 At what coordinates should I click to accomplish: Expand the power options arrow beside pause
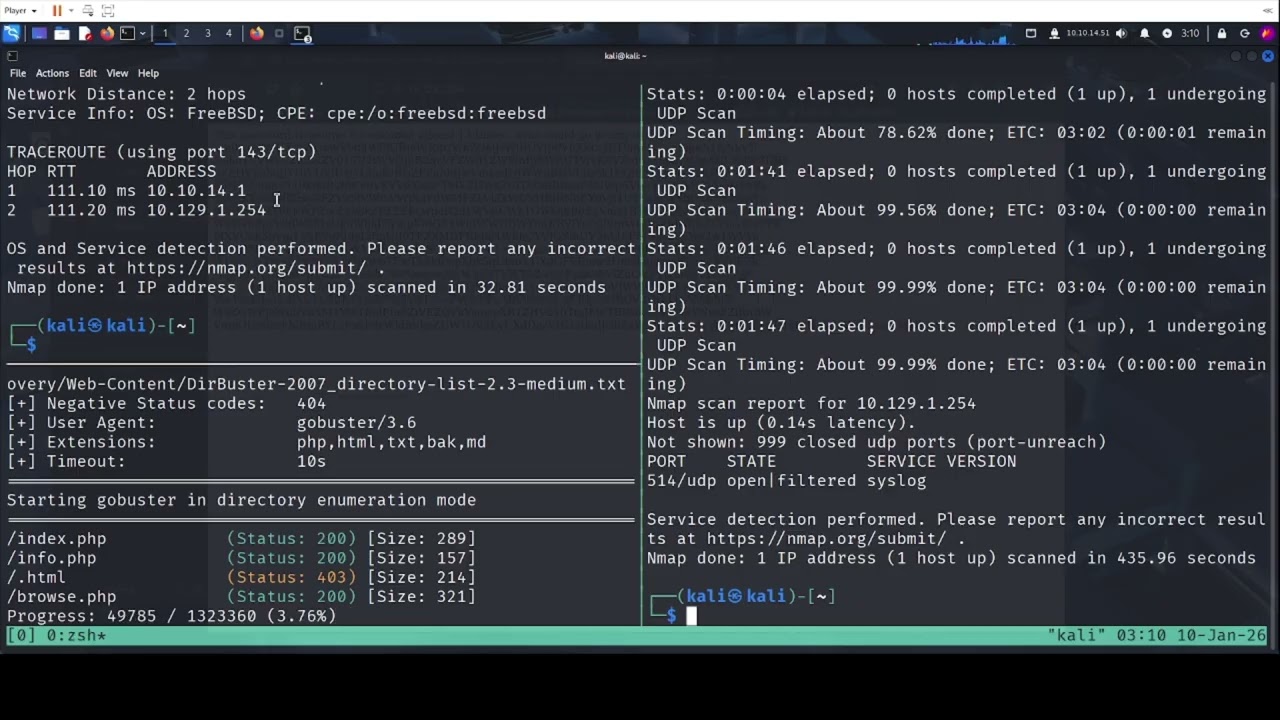(x=69, y=10)
